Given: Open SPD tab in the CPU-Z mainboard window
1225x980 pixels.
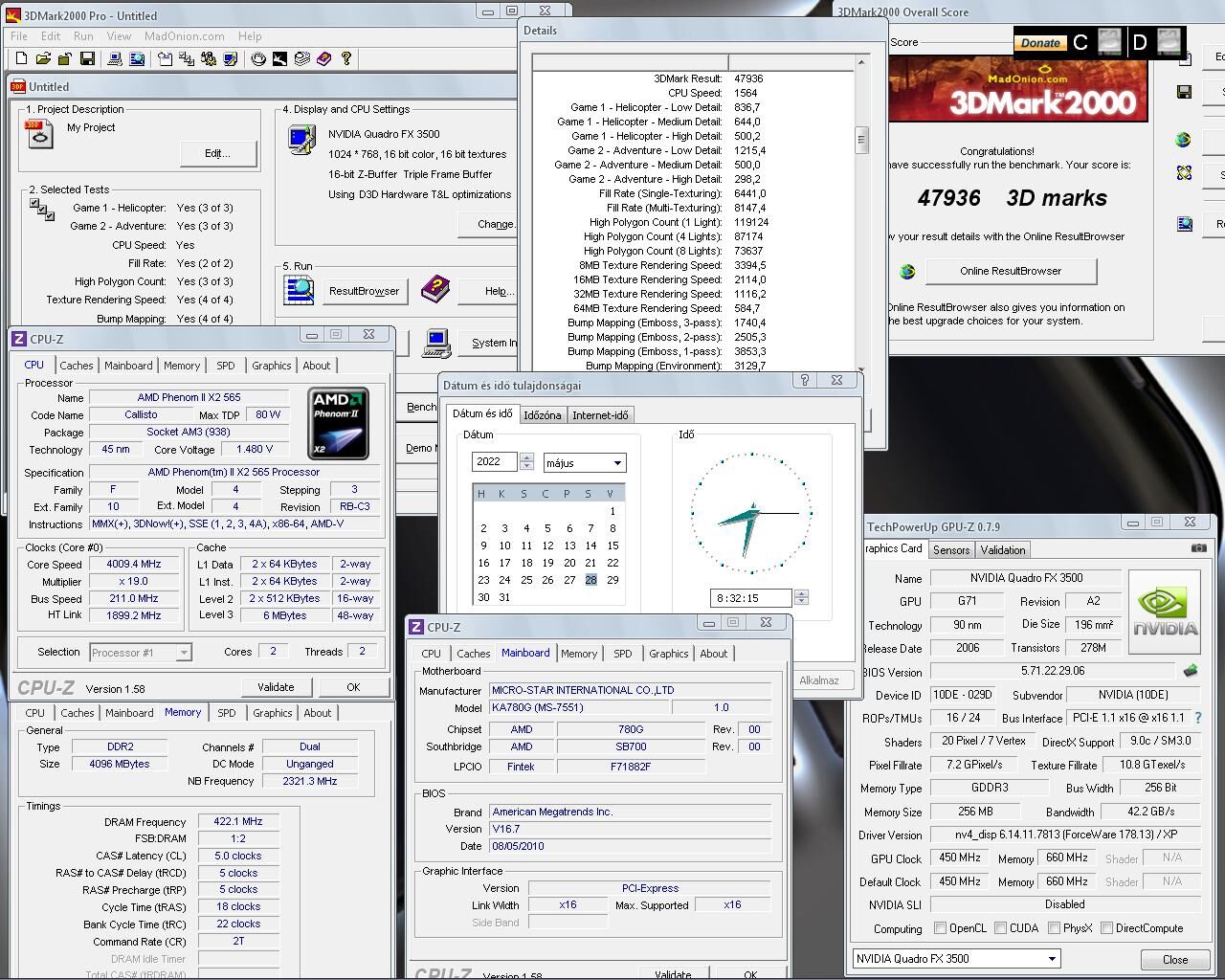Looking at the screenshot, I should coord(623,654).
